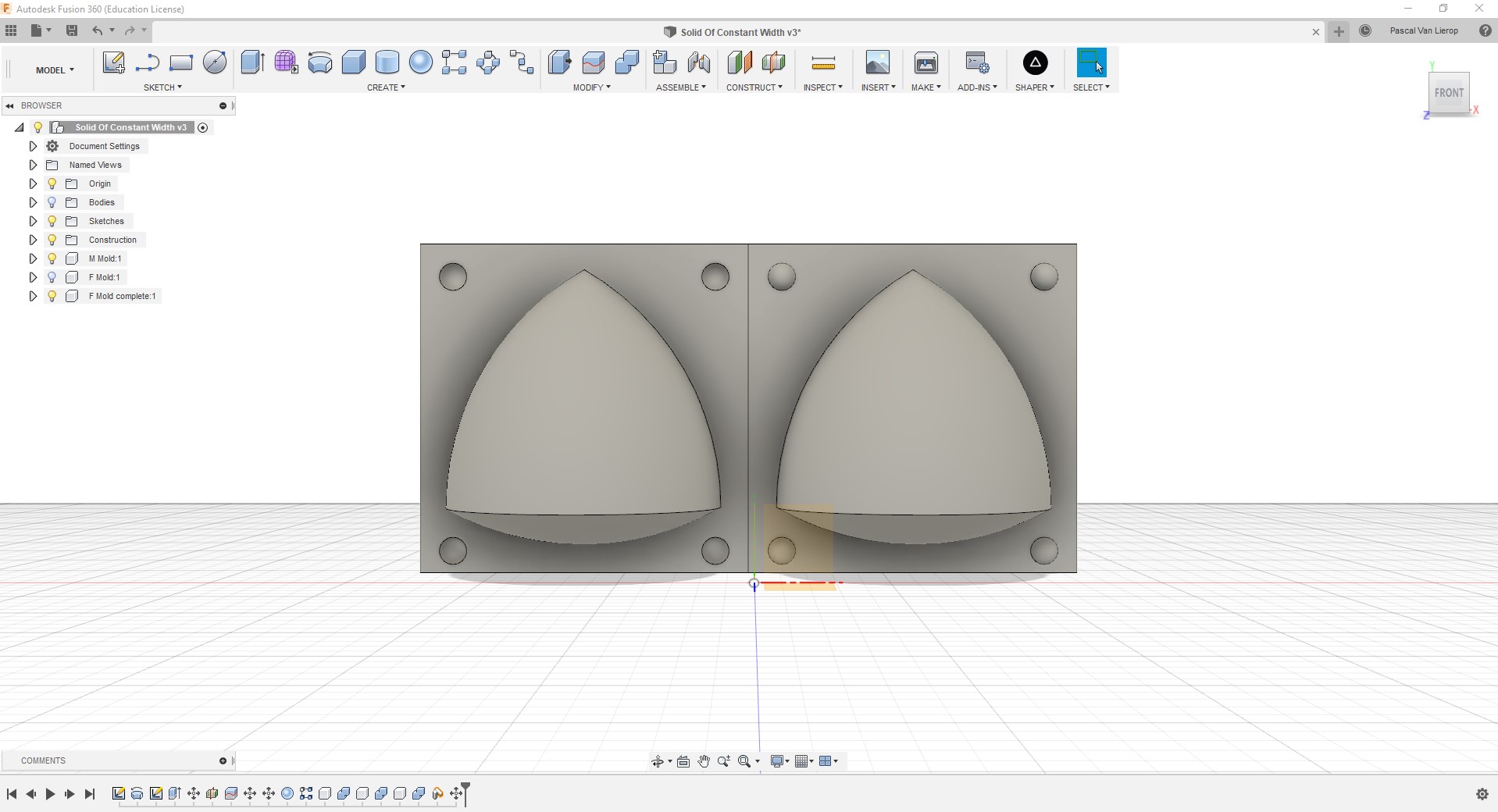Toggle F Mold:1 lightbulb visibility
1498x812 pixels.
tap(52, 277)
